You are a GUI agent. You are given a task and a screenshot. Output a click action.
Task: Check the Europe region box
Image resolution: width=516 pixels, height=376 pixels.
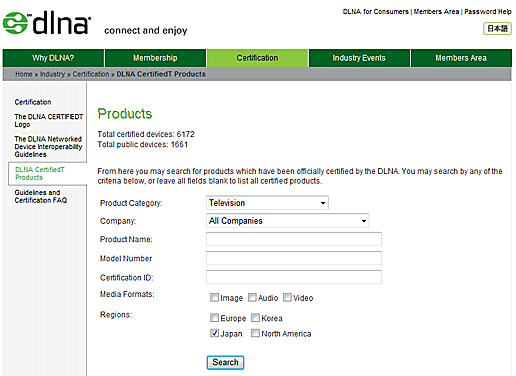(x=214, y=318)
